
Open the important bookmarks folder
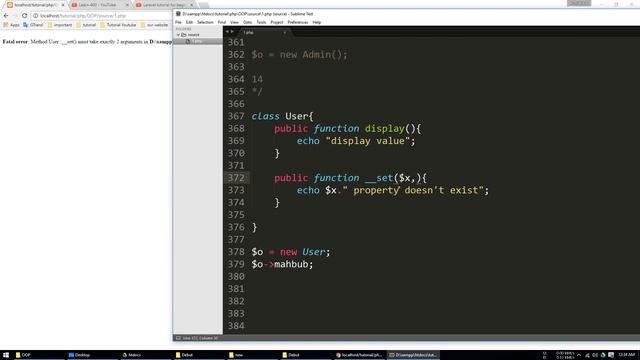pos(60,25)
